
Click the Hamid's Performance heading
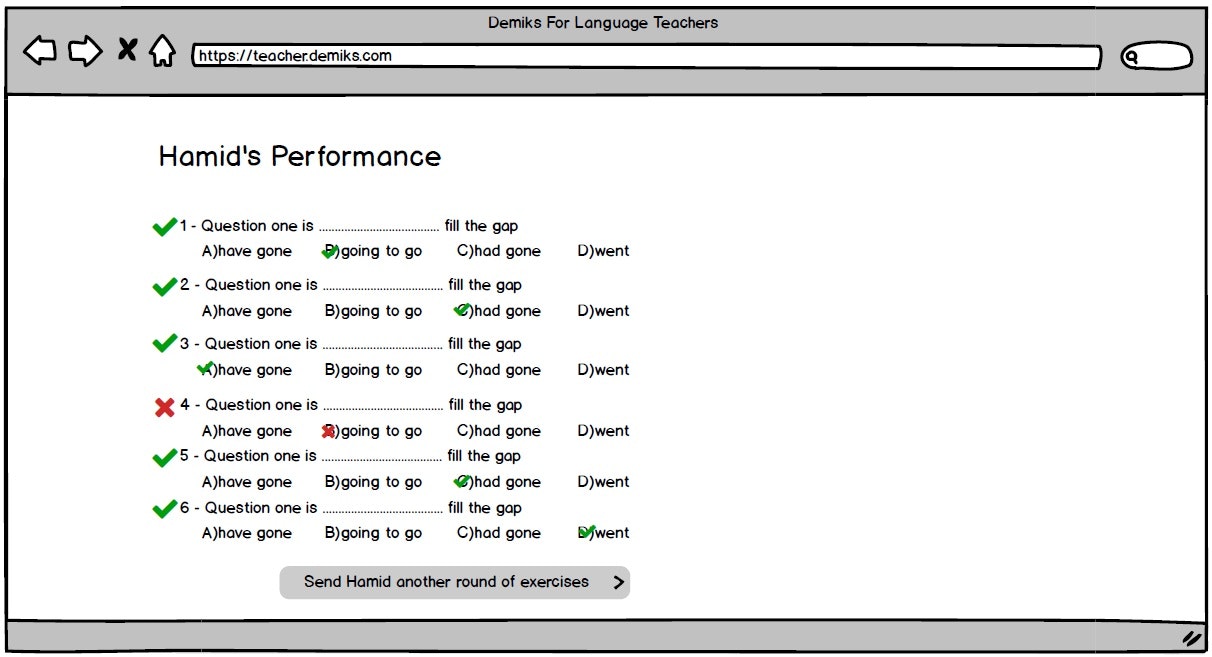(x=300, y=157)
